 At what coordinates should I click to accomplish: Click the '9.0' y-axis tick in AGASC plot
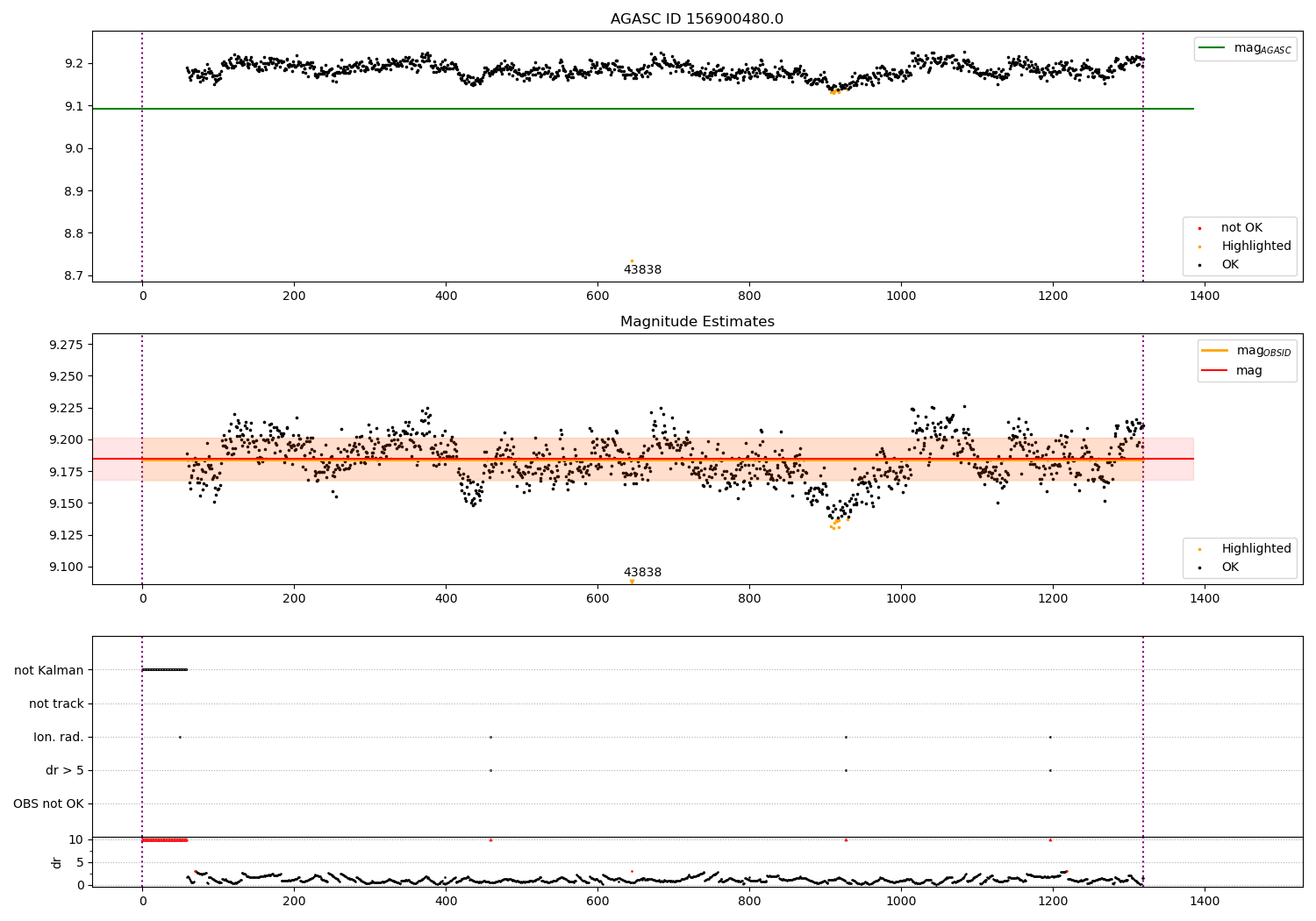(x=74, y=148)
